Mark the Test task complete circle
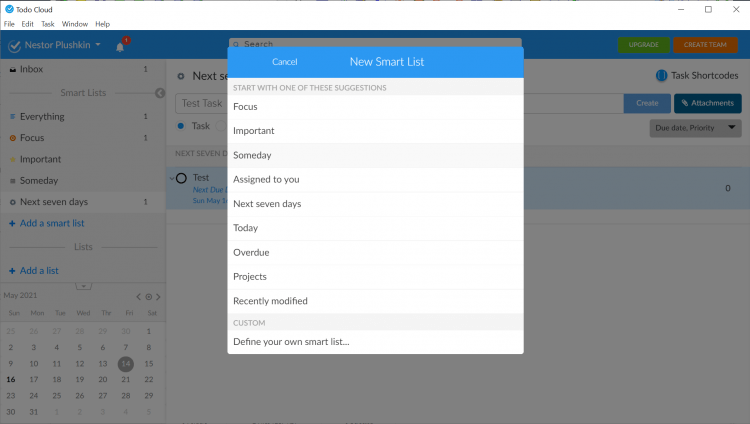Image resolution: width=750 pixels, height=424 pixels. point(181,179)
